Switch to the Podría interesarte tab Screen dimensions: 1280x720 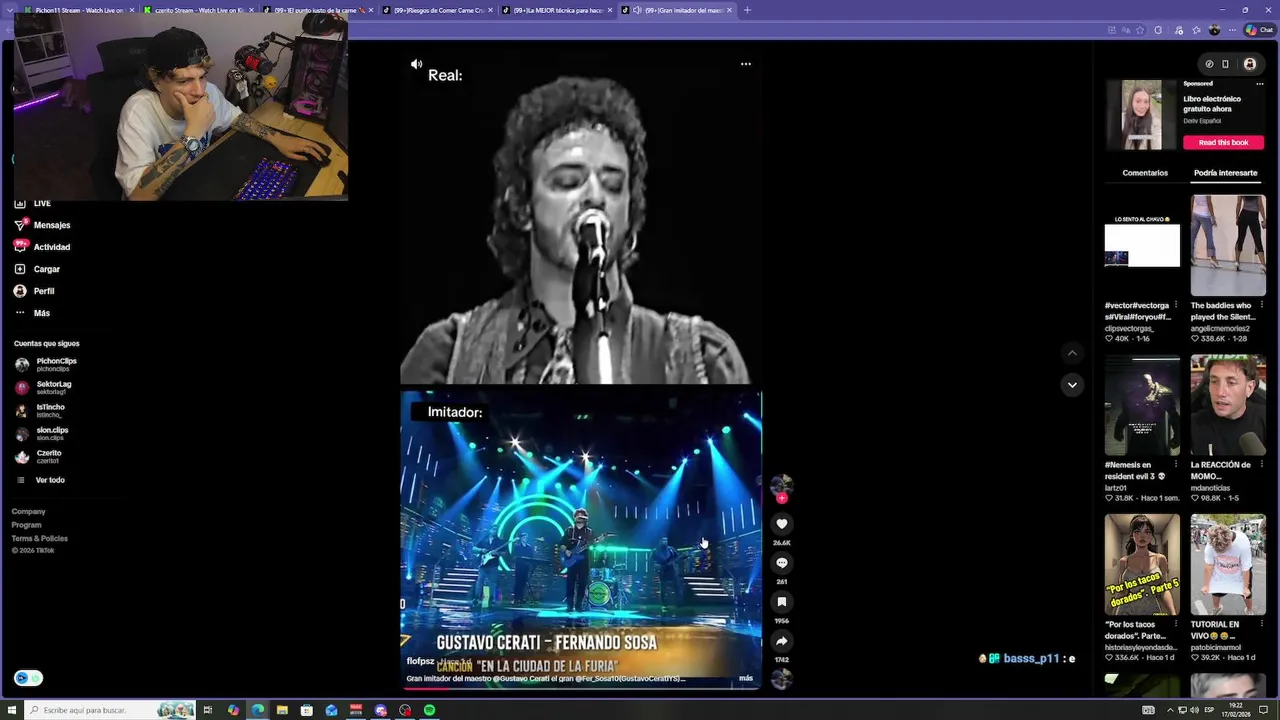click(x=1225, y=173)
